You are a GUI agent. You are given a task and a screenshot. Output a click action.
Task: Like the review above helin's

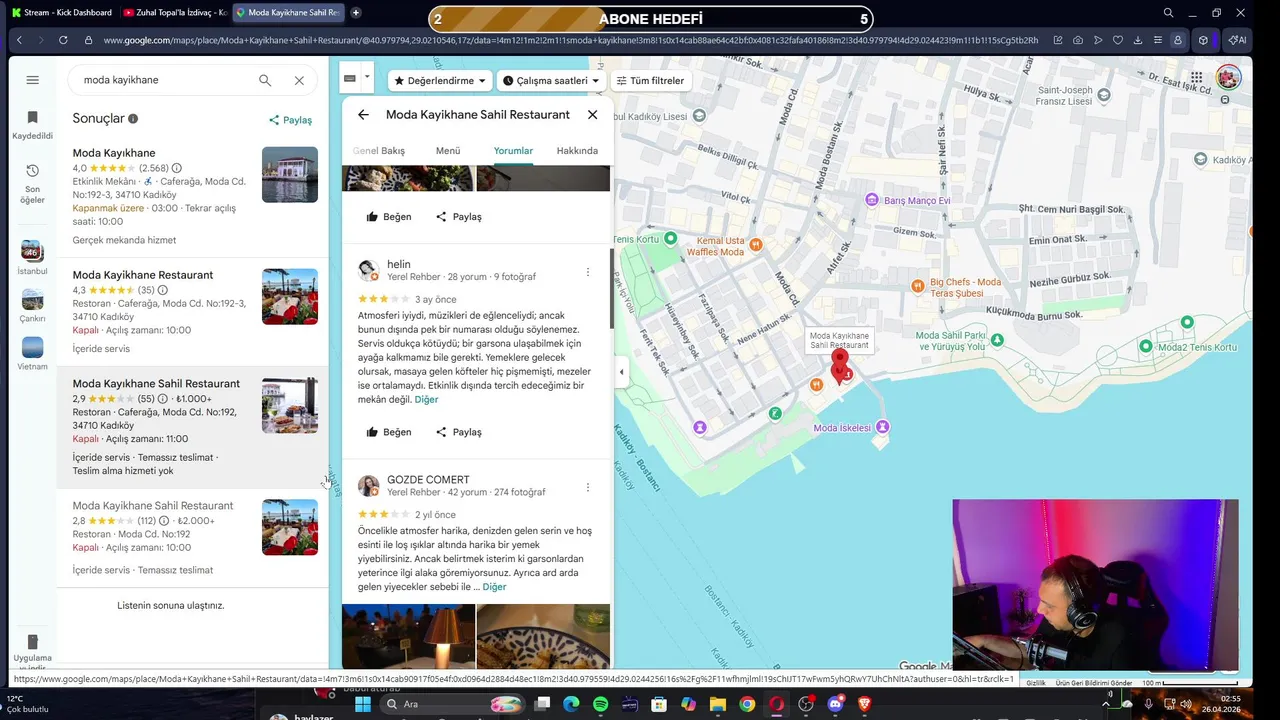pyautogui.click(x=389, y=217)
